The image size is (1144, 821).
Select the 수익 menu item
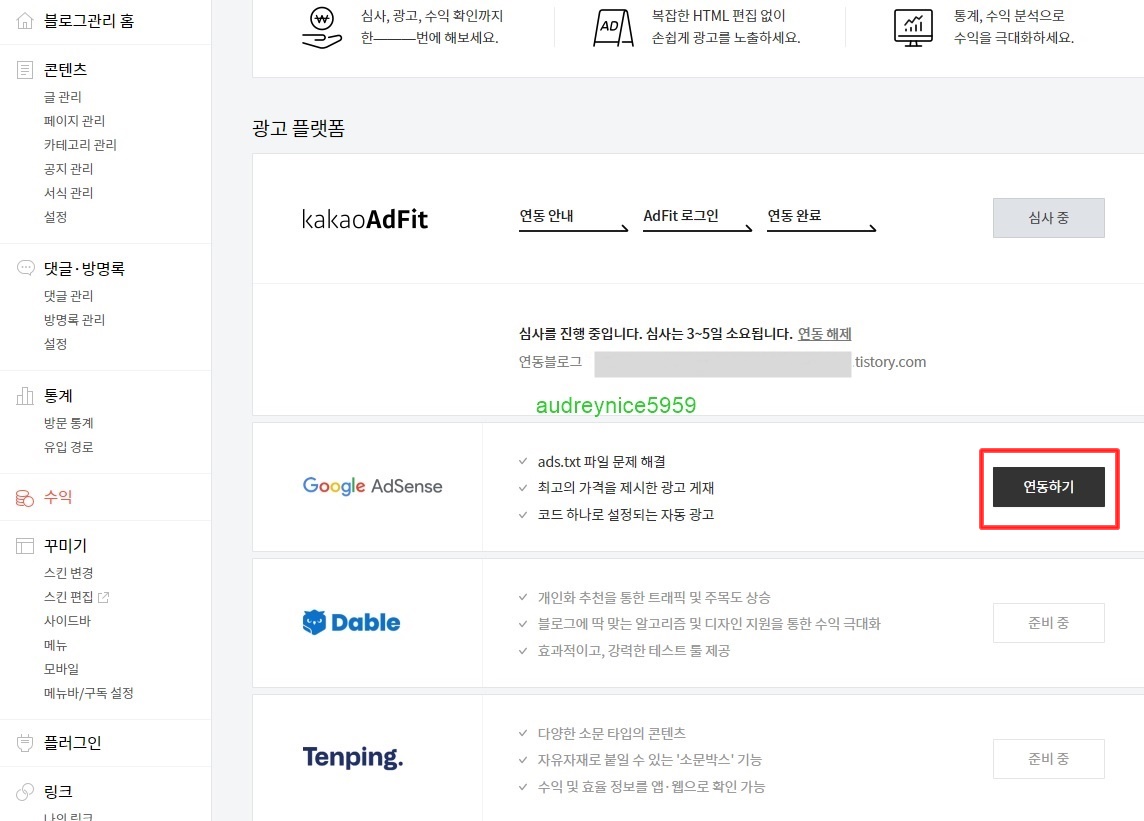(x=58, y=497)
